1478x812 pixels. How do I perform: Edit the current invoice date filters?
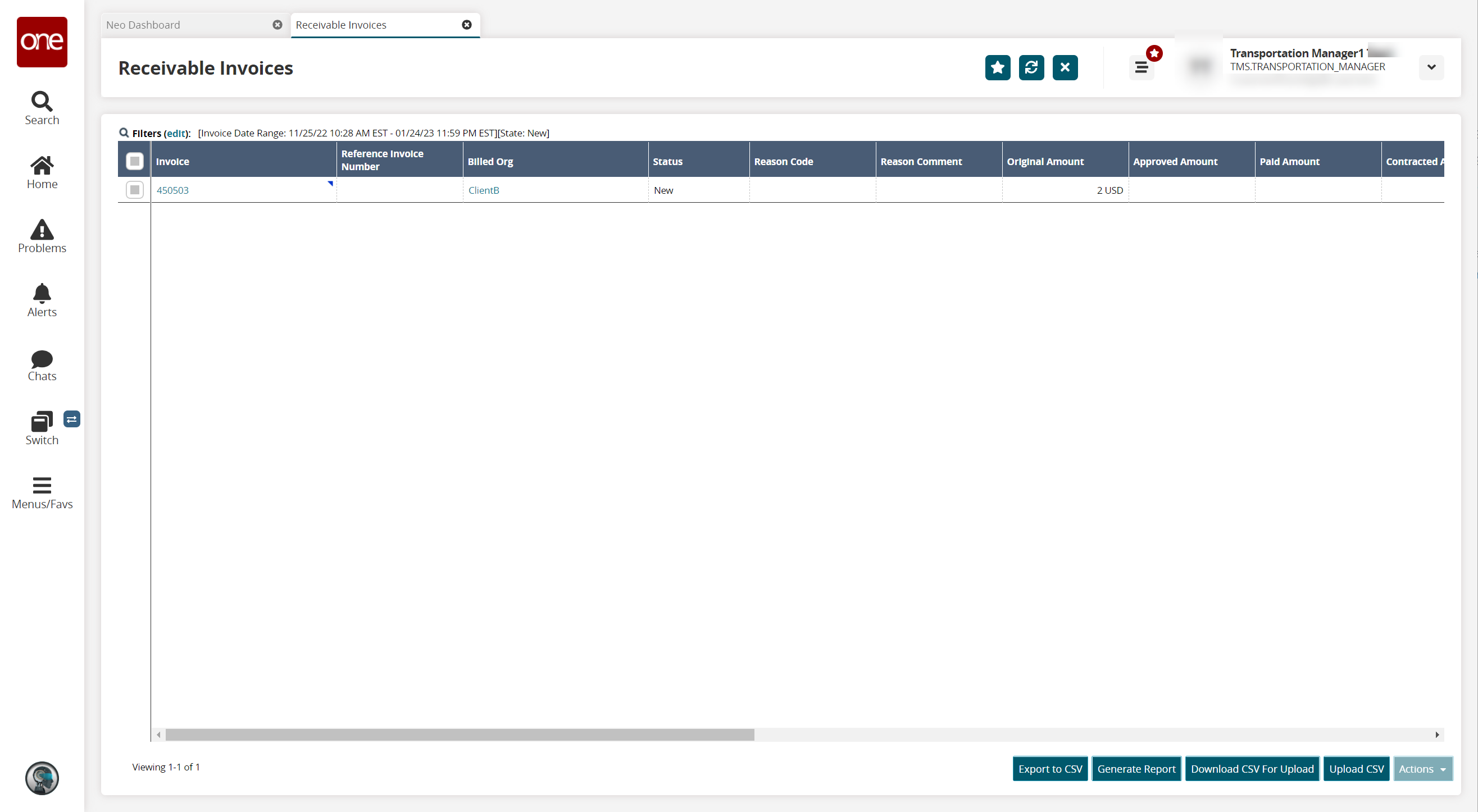(x=176, y=131)
